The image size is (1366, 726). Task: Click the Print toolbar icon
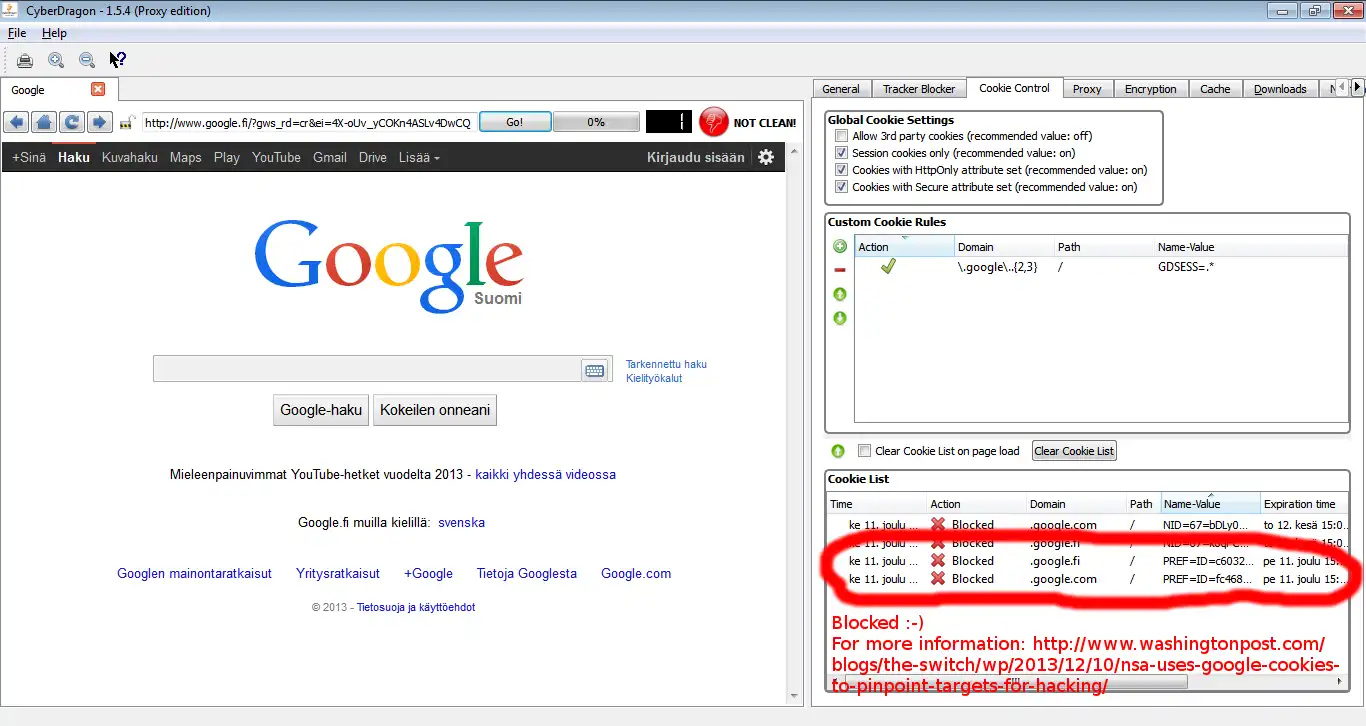coord(25,60)
